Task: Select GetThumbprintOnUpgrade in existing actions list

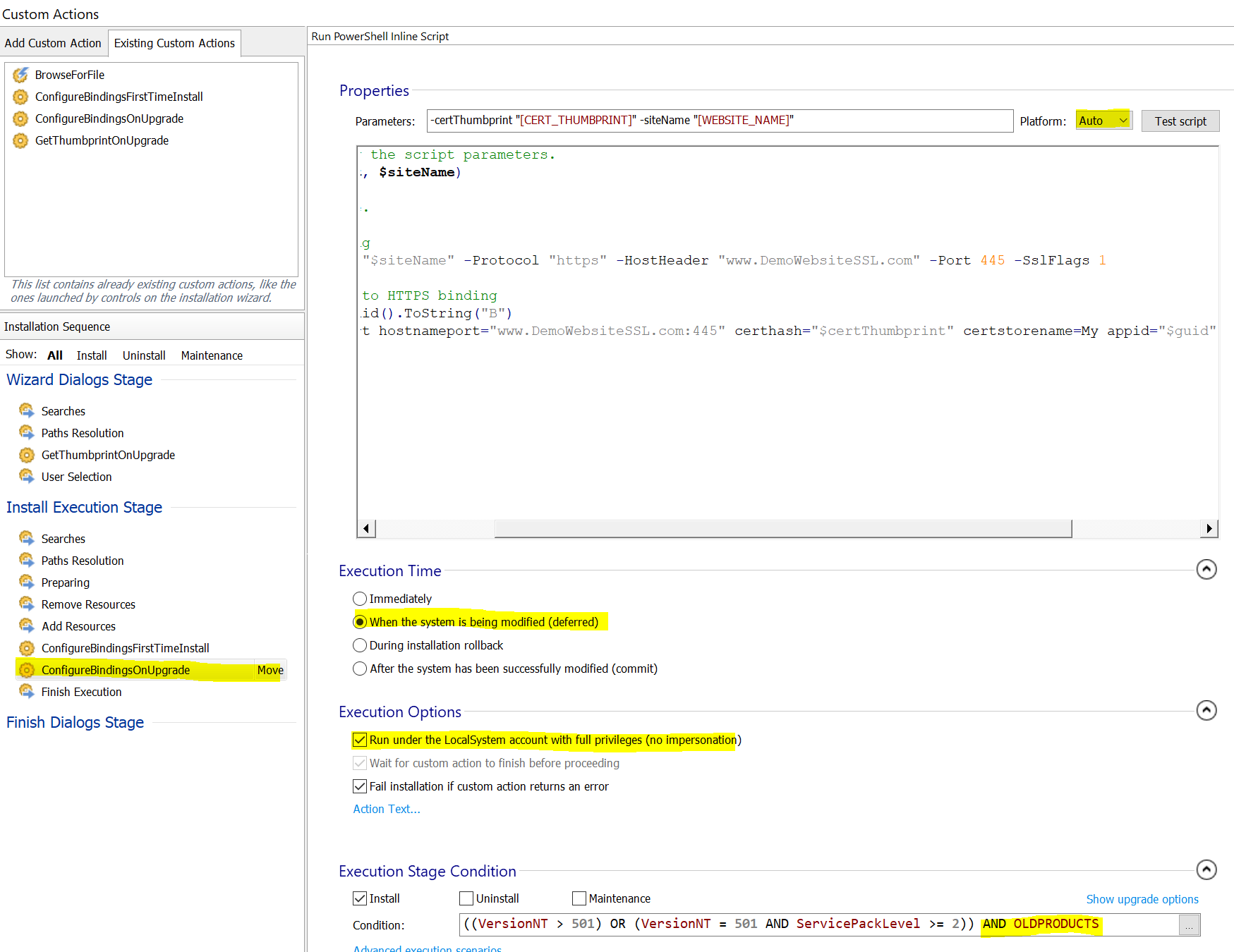Action: click(x=102, y=140)
